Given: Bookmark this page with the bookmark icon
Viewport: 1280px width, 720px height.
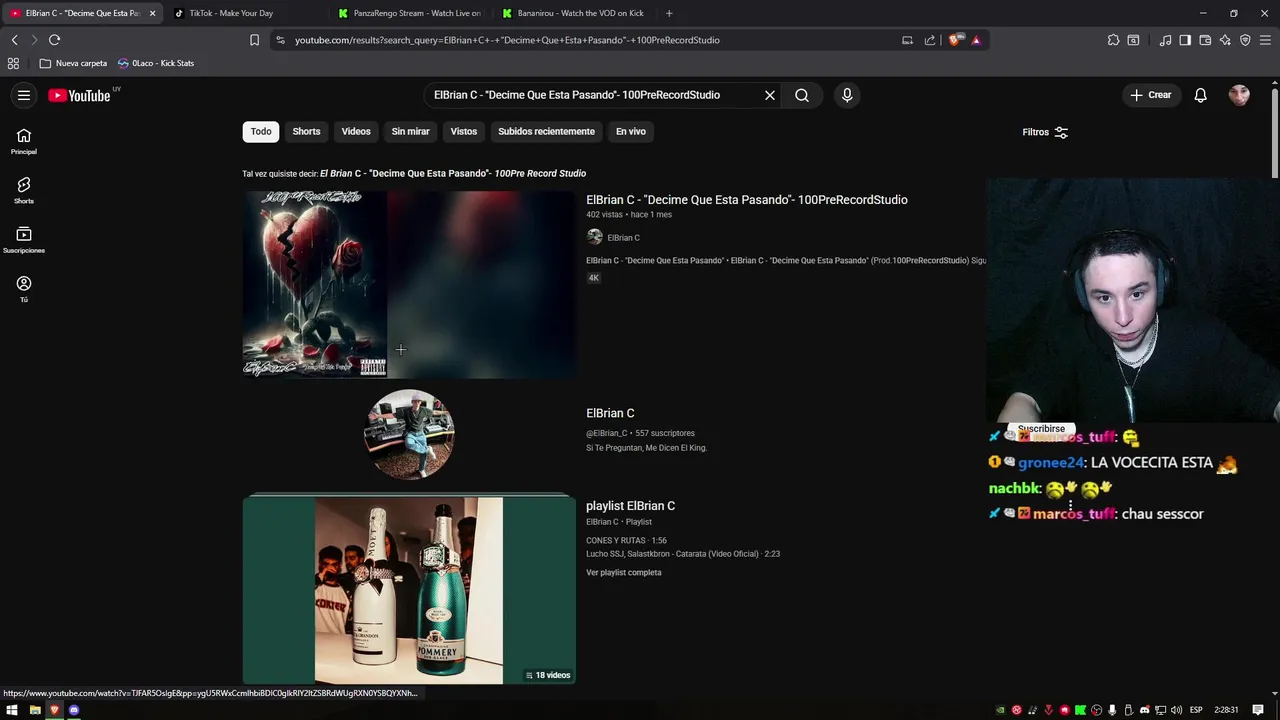Looking at the screenshot, I should (254, 40).
